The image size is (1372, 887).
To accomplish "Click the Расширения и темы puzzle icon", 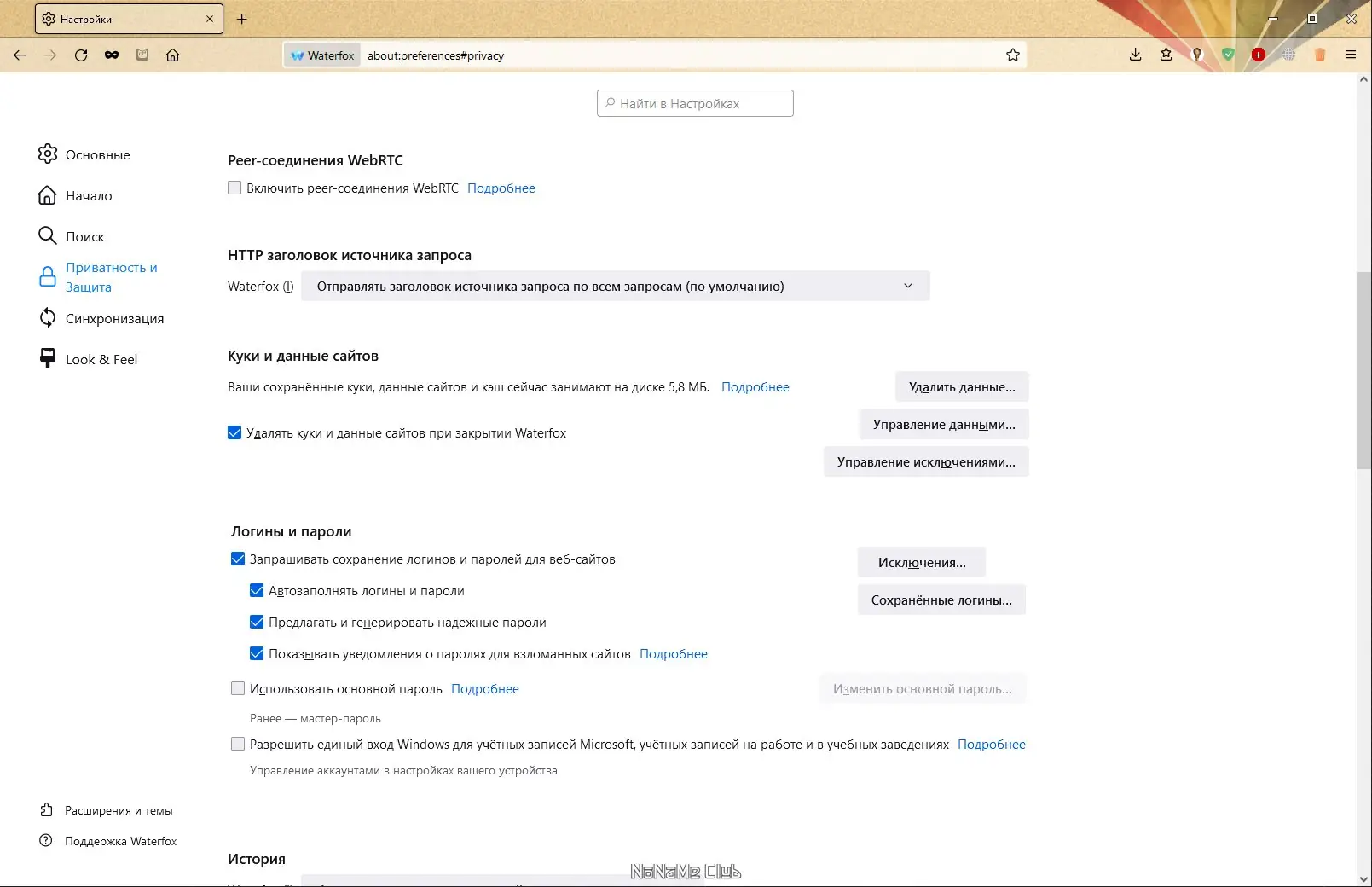I will [47, 810].
